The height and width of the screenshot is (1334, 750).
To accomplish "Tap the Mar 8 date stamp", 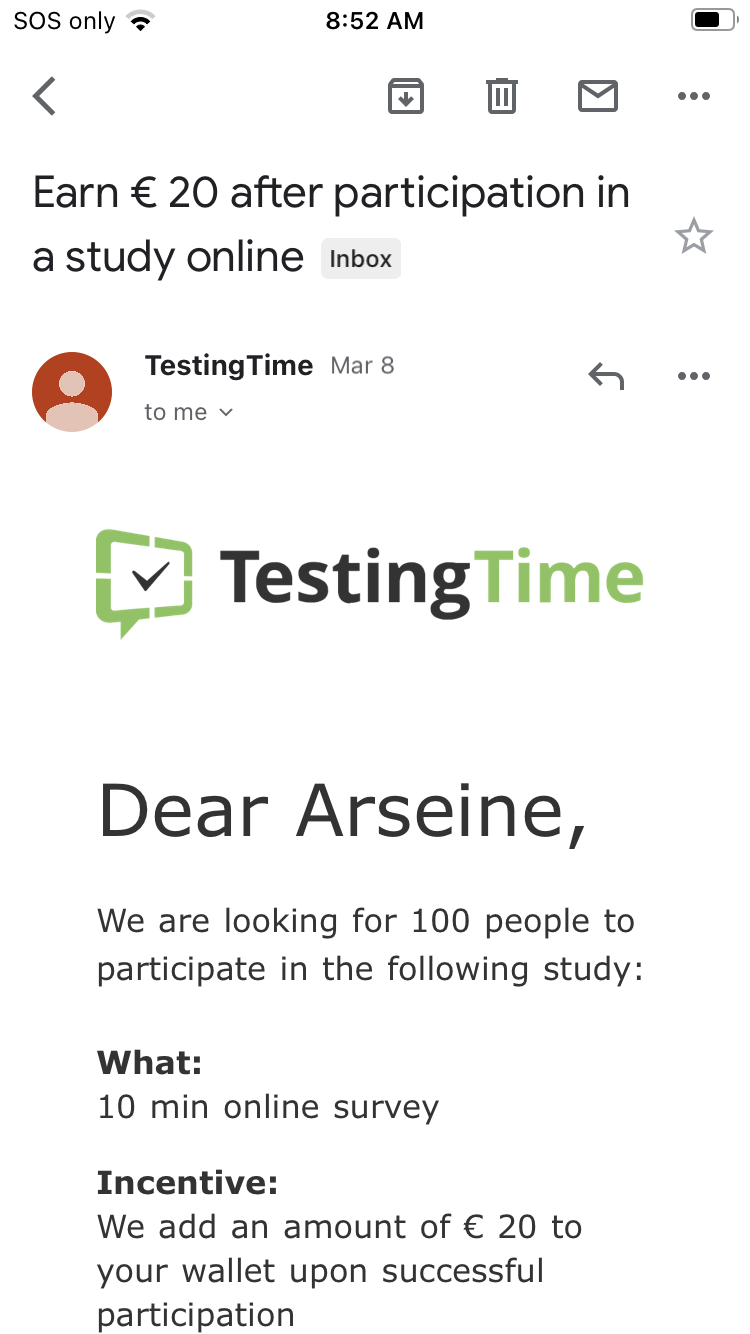I will tap(362, 366).
